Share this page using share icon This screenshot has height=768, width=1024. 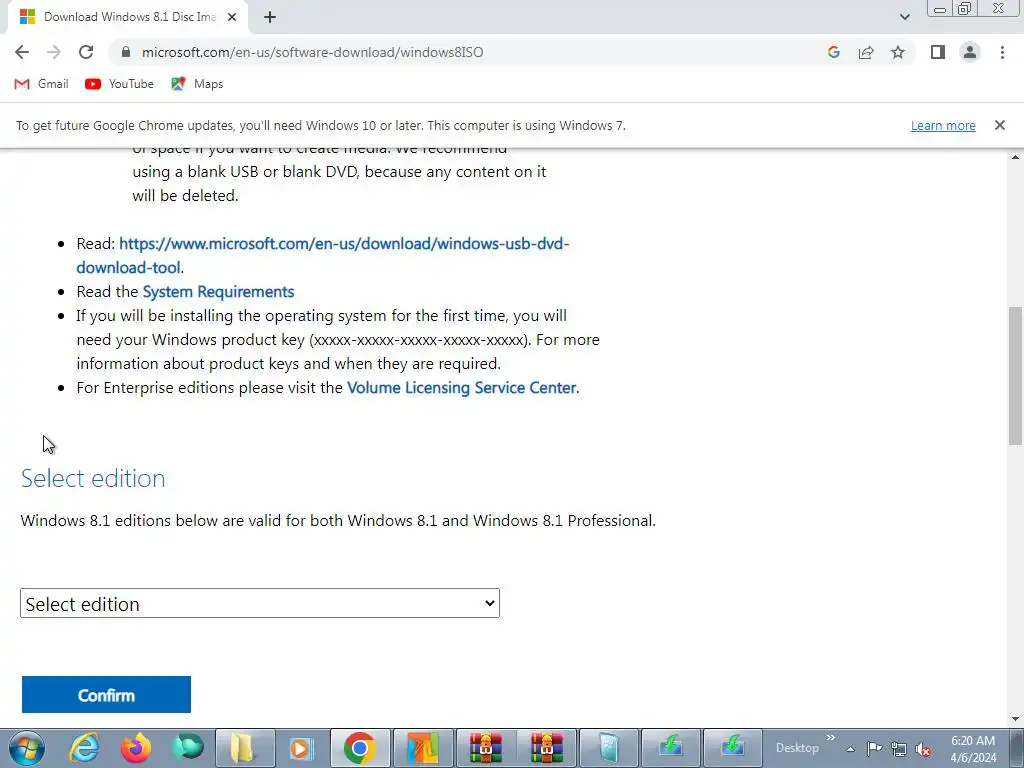click(866, 52)
